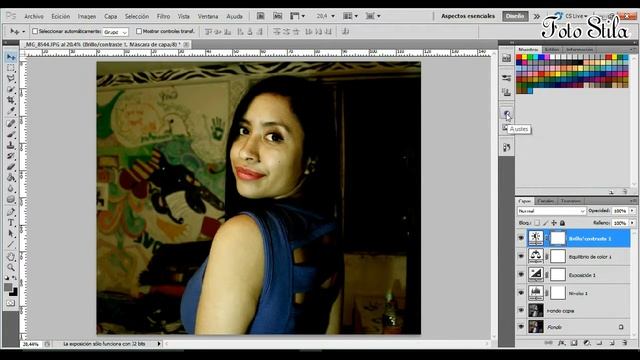
Task: Toggle Quick Mask mode icon
Action: [11, 303]
